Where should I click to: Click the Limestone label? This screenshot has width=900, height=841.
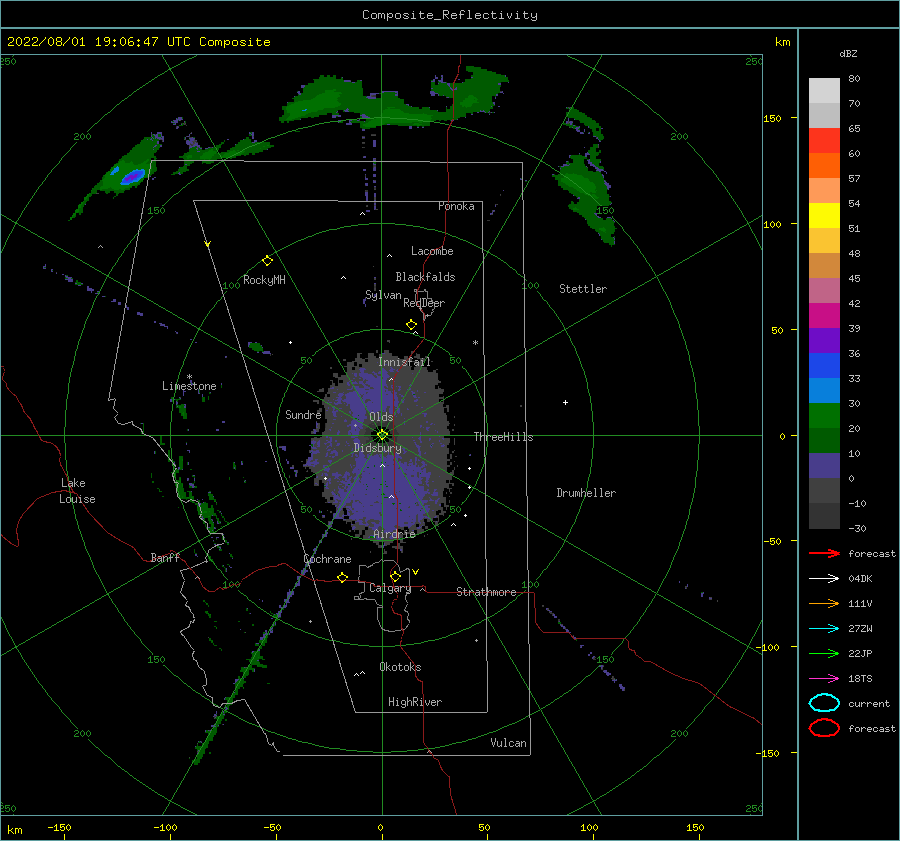click(189, 386)
